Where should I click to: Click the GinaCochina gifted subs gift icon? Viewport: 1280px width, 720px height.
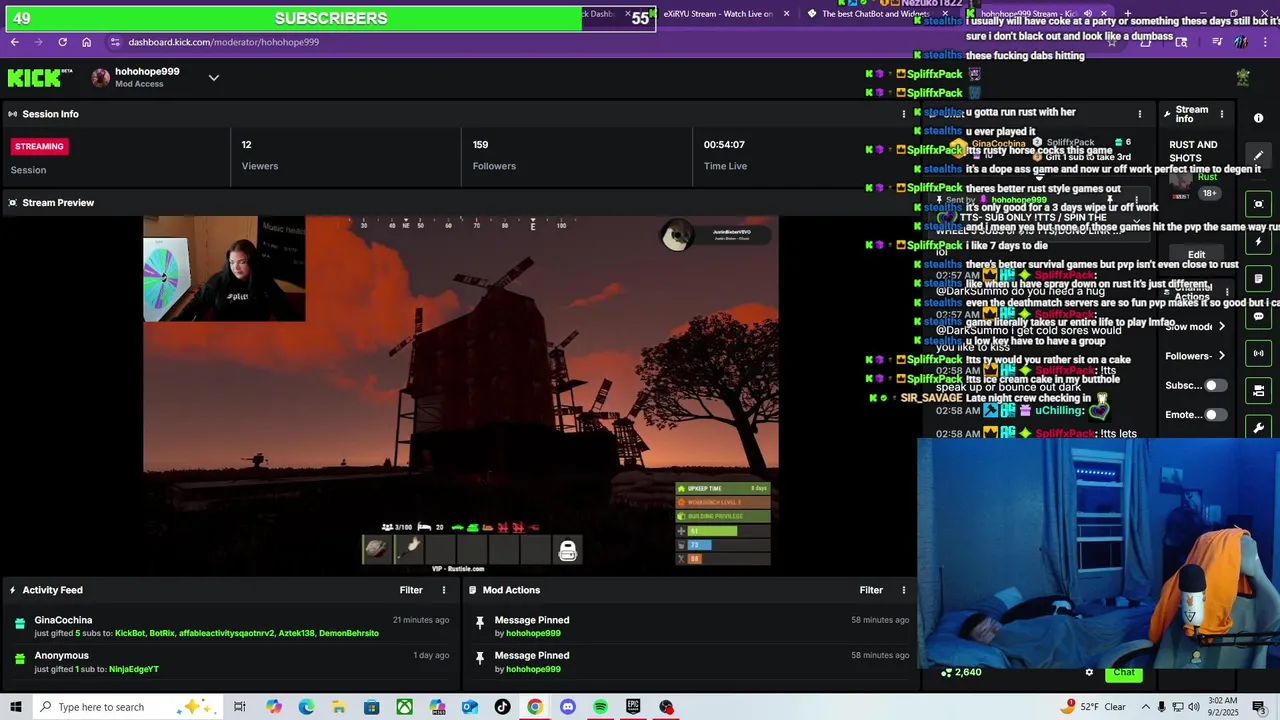(20, 624)
